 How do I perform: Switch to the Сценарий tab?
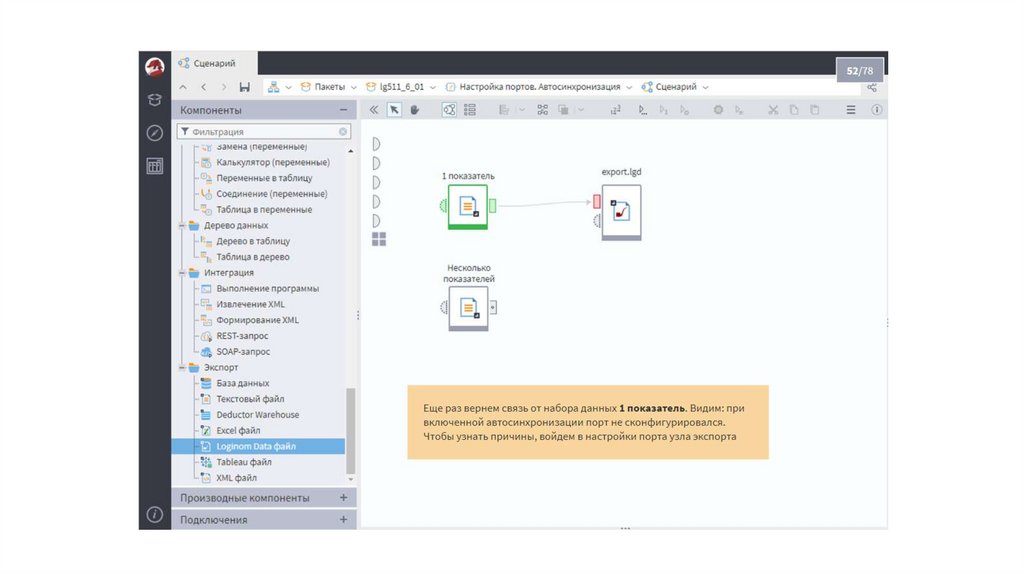point(214,63)
